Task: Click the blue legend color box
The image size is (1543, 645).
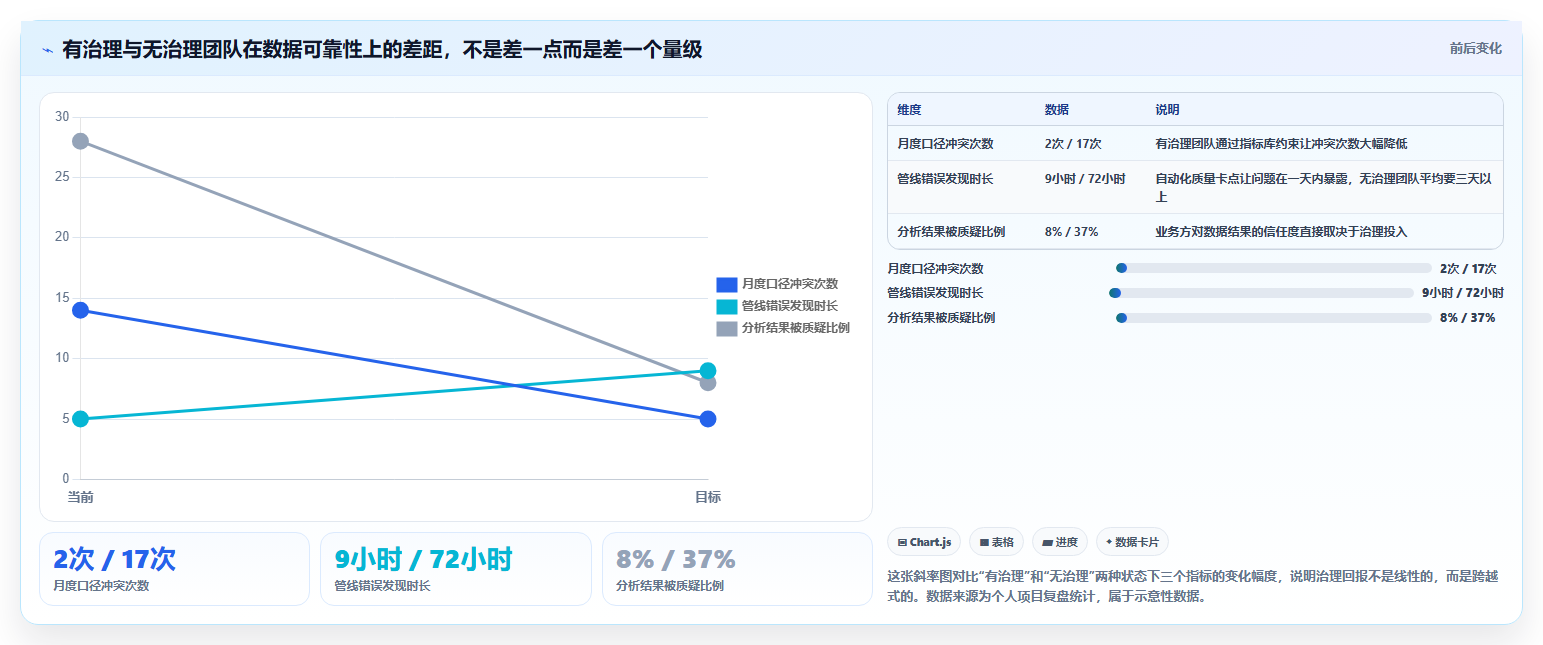Action: [x=727, y=284]
